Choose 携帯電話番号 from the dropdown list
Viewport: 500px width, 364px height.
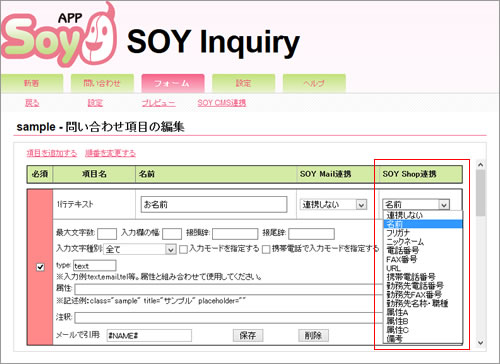(423, 277)
